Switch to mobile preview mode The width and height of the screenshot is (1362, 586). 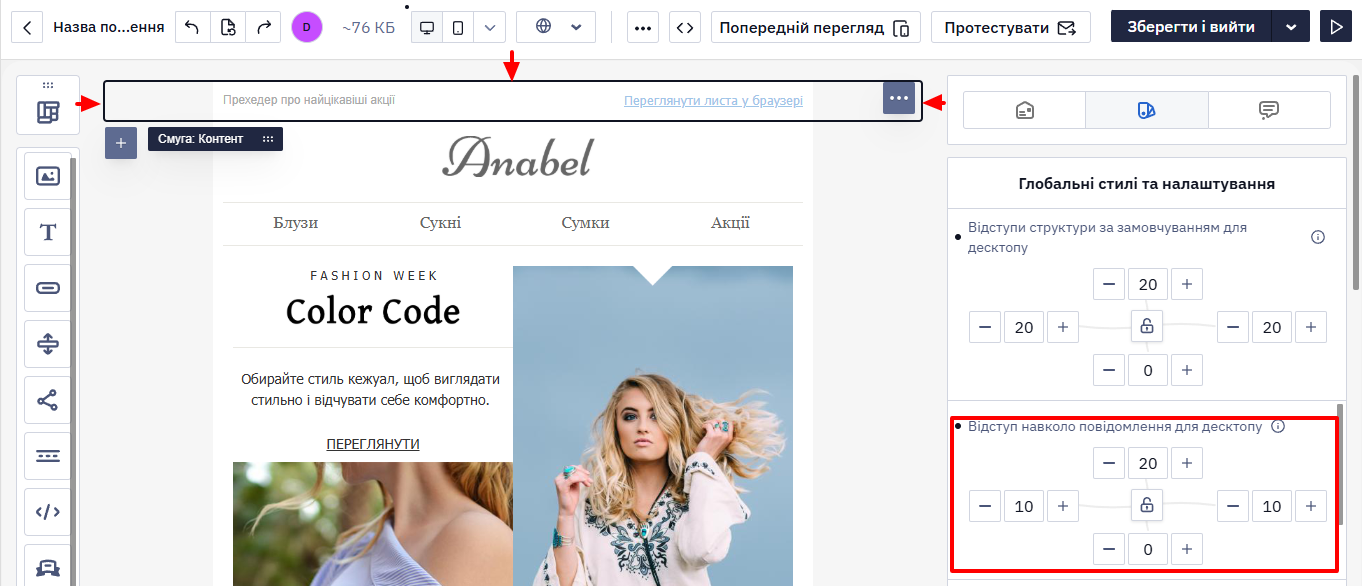[x=458, y=27]
